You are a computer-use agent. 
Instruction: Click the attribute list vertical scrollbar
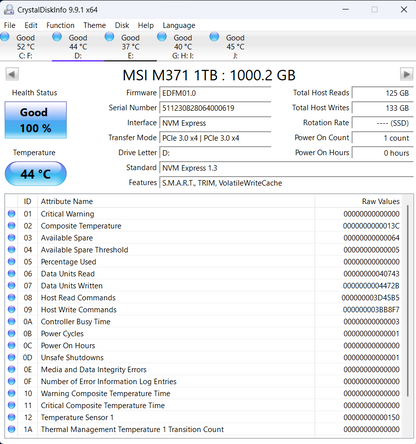[408, 300]
